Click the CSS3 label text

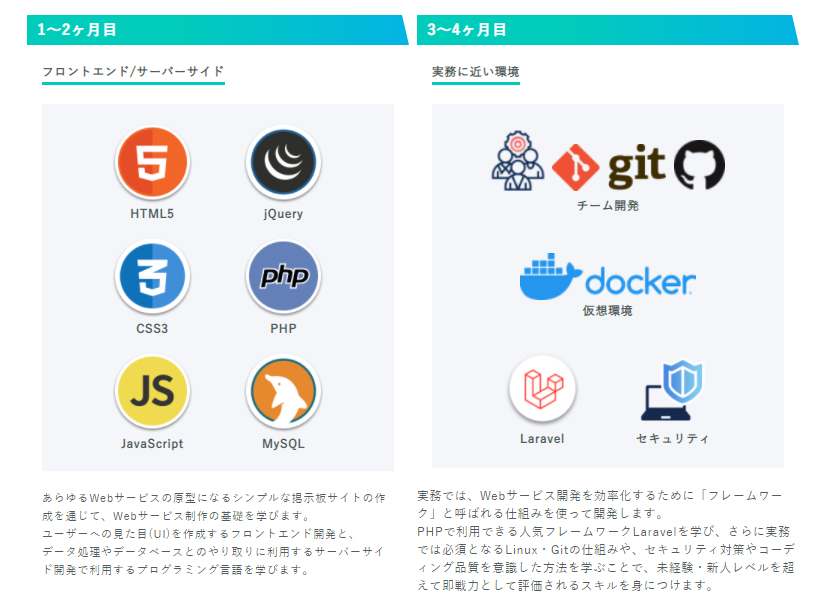pos(152,328)
